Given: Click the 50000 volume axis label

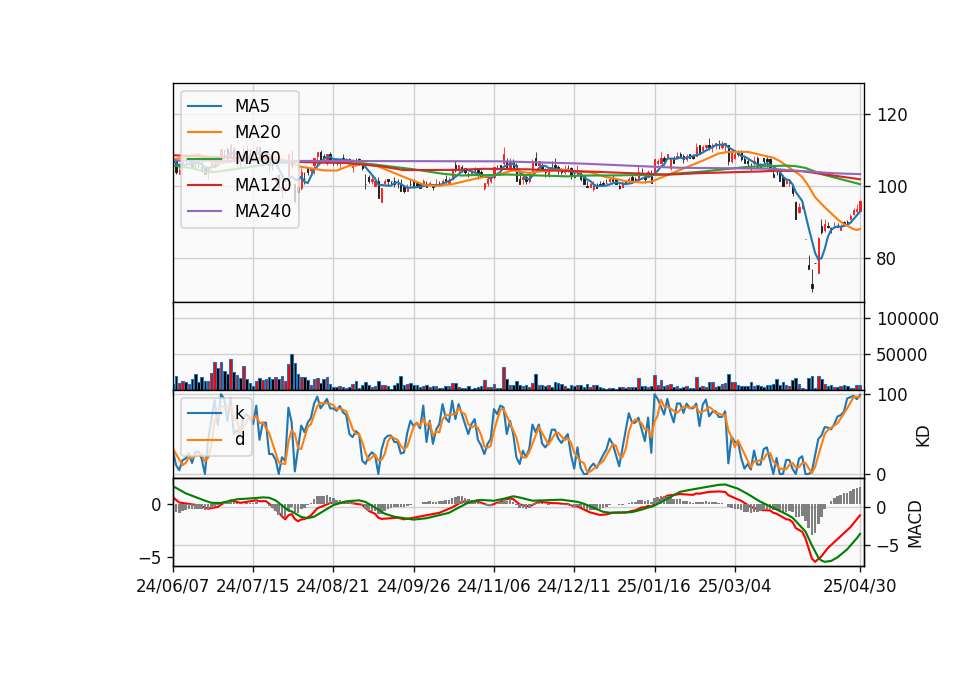Looking at the screenshot, I should click(x=902, y=355).
